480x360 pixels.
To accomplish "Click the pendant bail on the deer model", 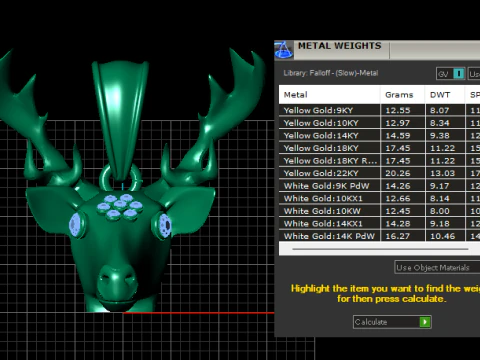I will [x=120, y=120].
